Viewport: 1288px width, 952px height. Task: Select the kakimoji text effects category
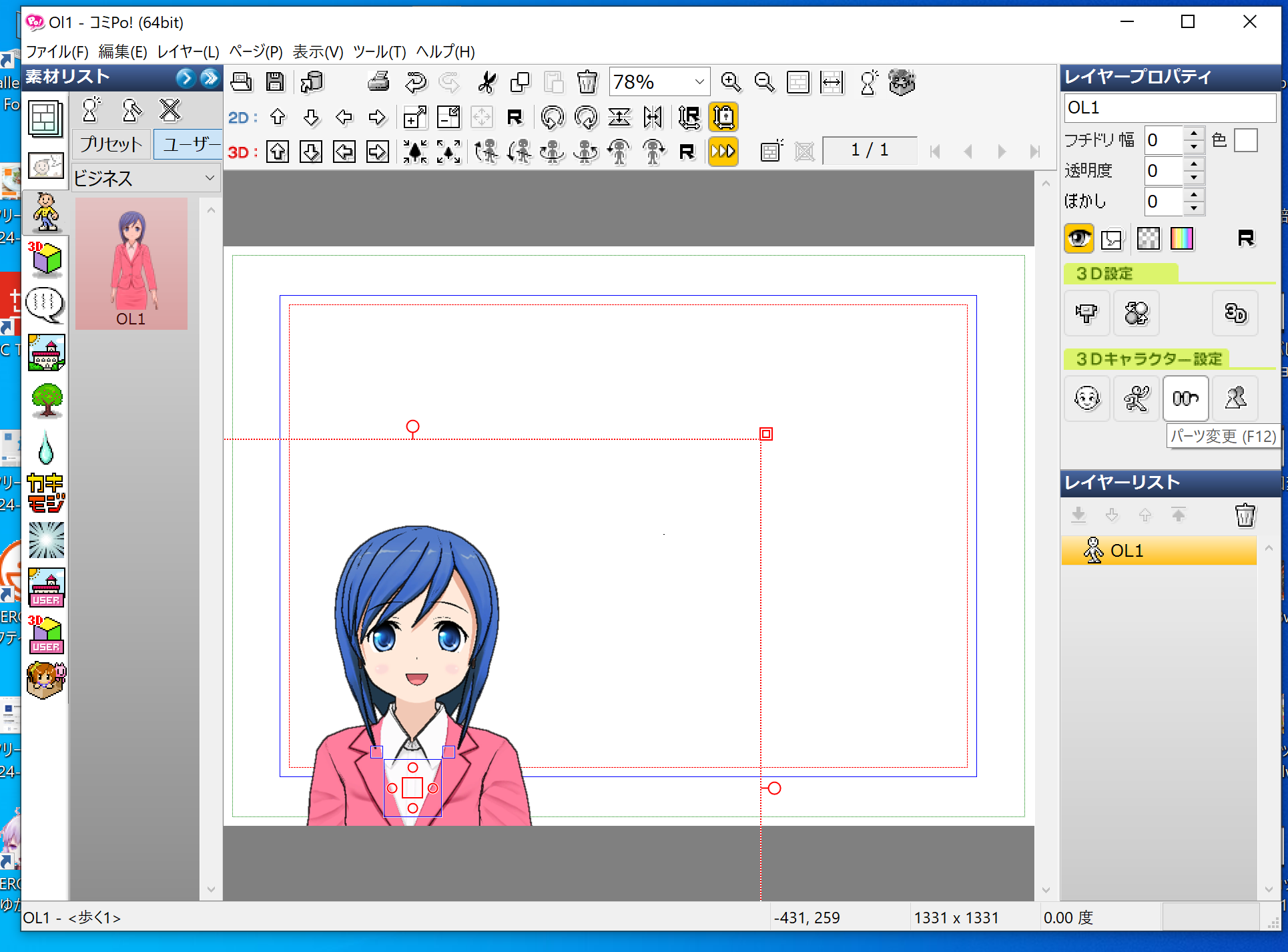tap(45, 493)
